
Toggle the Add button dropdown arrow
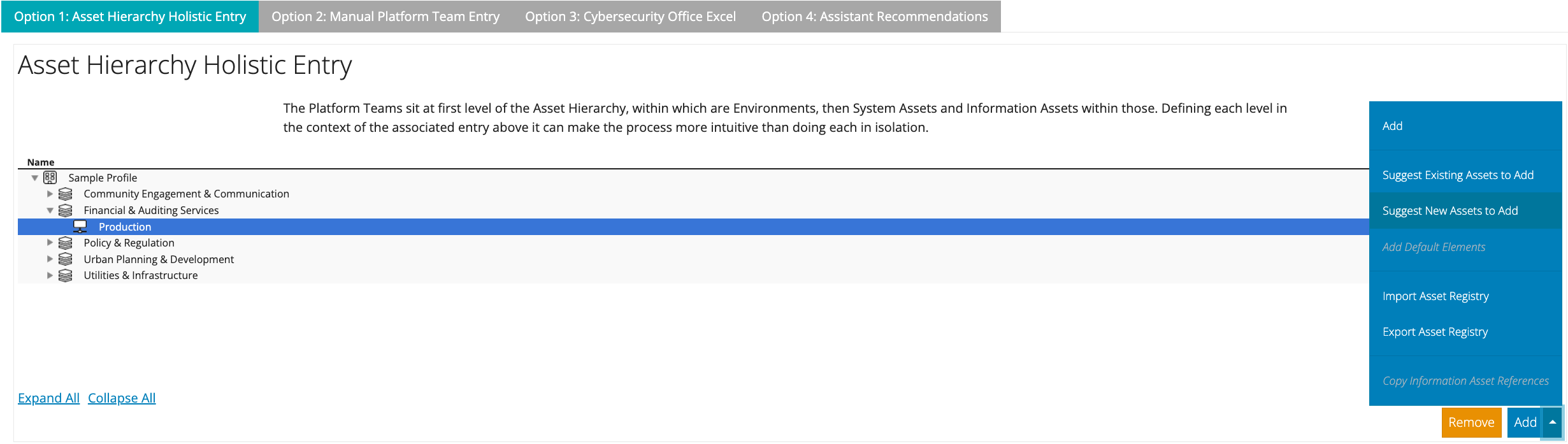pos(1552,422)
